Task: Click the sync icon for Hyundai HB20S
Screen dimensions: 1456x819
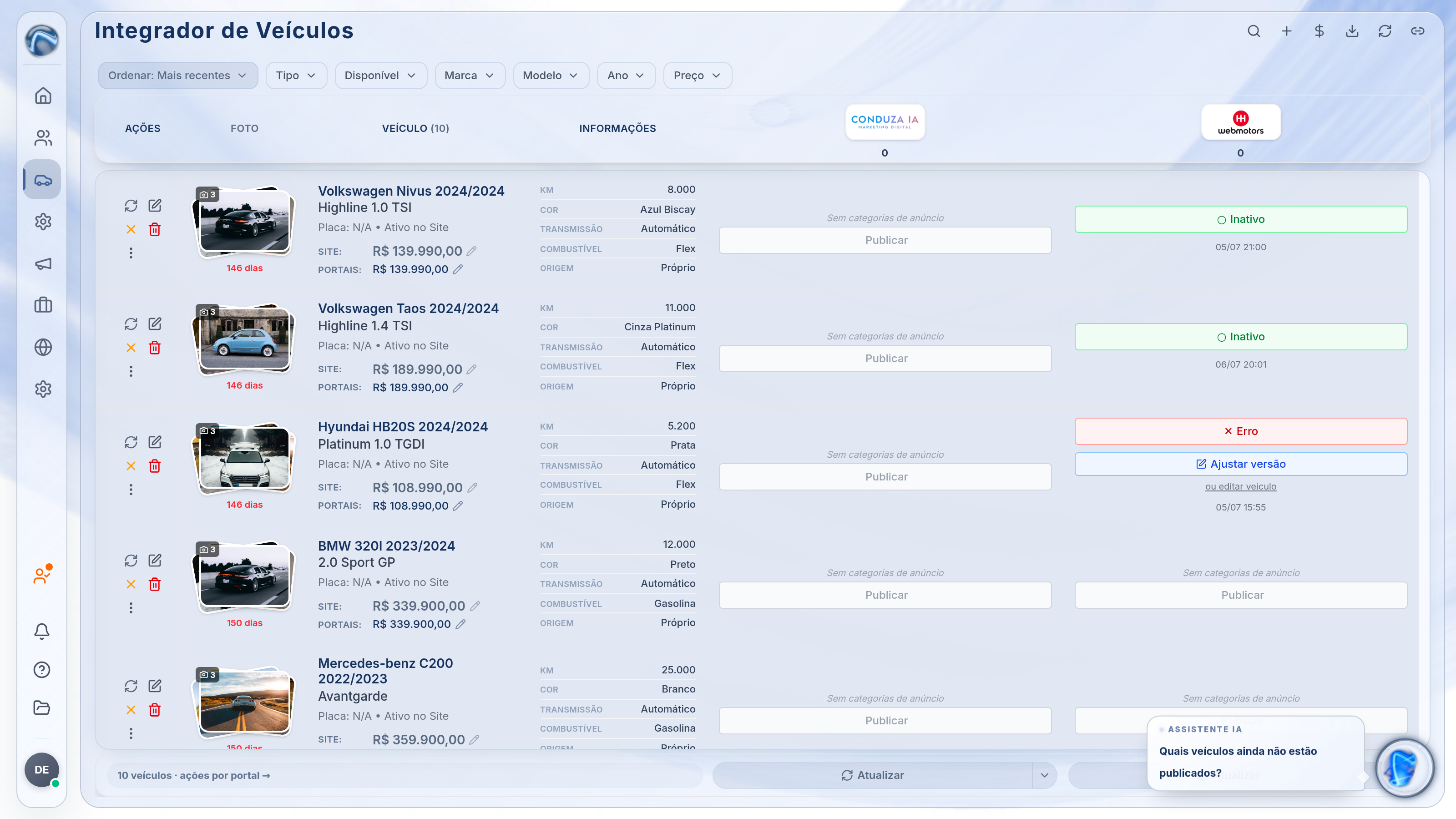Action: [x=131, y=442]
